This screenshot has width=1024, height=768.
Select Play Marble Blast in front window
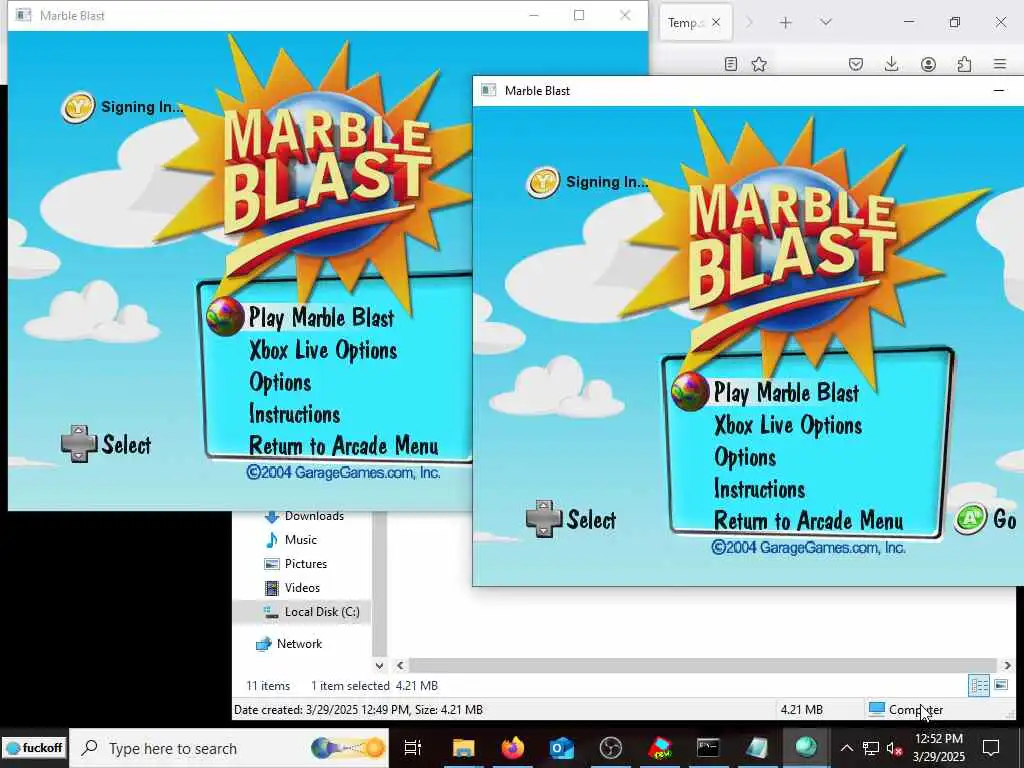point(786,392)
